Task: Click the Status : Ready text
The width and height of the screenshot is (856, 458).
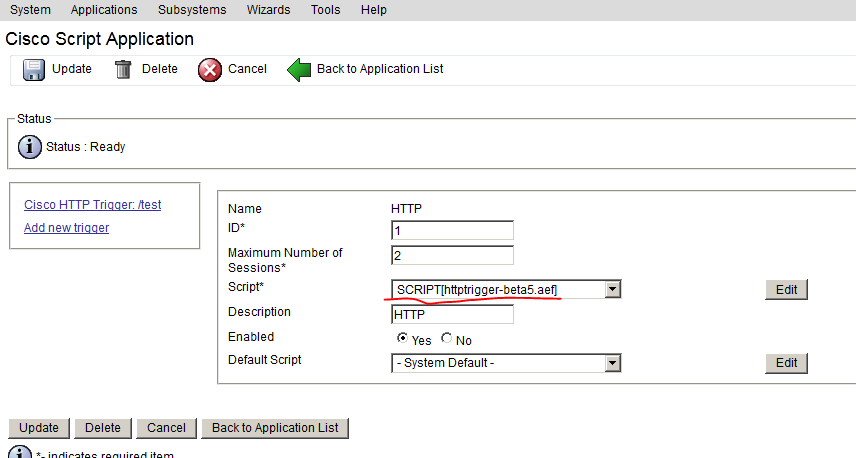Action: (86, 147)
